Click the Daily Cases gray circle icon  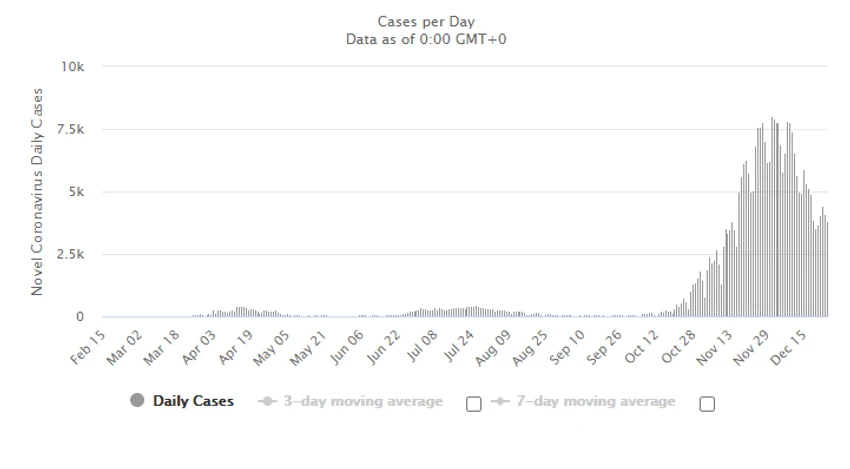point(137,401)
